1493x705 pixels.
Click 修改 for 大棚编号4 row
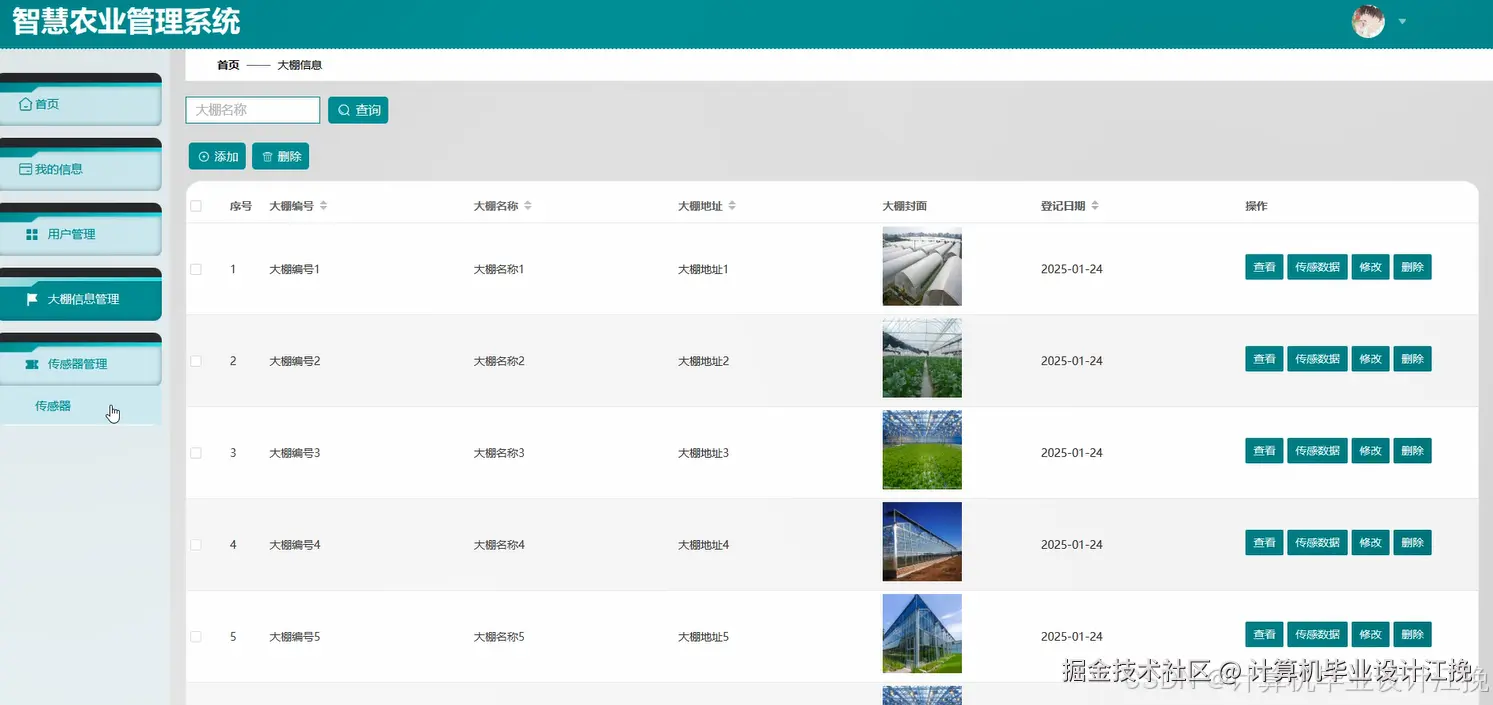tap(1370, 543)
